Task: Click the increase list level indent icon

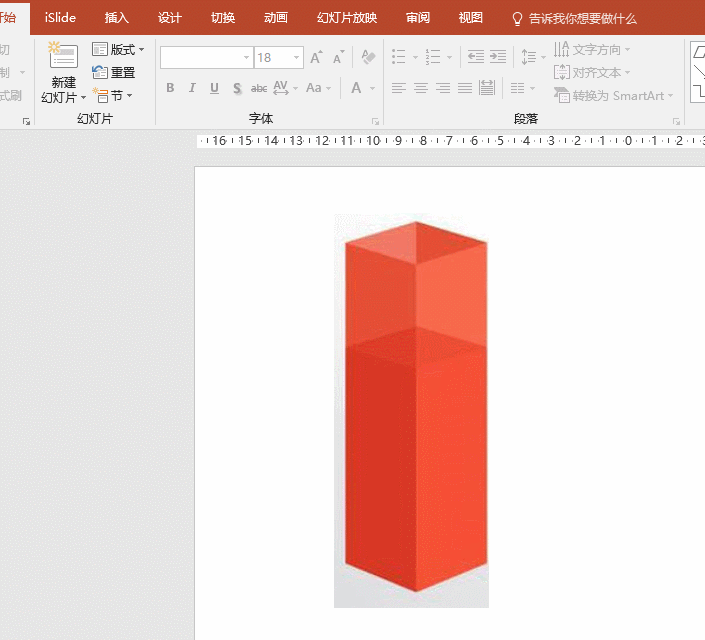Action: (x=498, y=57)
